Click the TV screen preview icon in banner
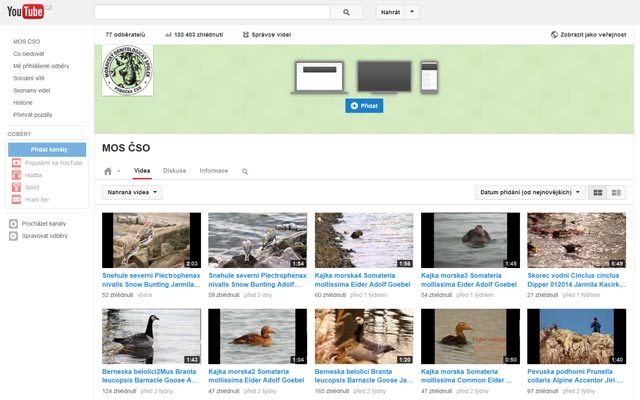Image resolution: width=640 pixels, height=400 pixels. click(x=384, y=77)
